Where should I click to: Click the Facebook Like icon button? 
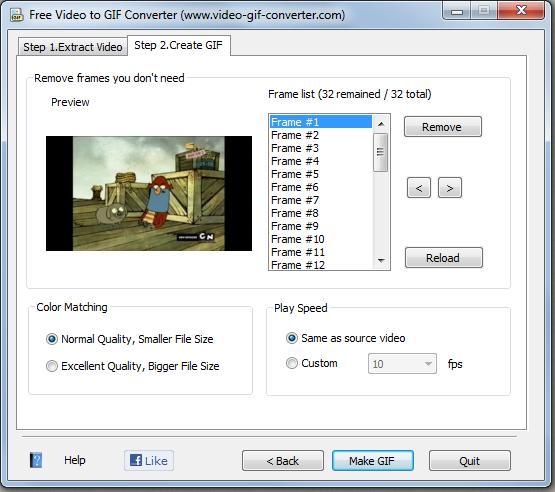tap(149, 460)
